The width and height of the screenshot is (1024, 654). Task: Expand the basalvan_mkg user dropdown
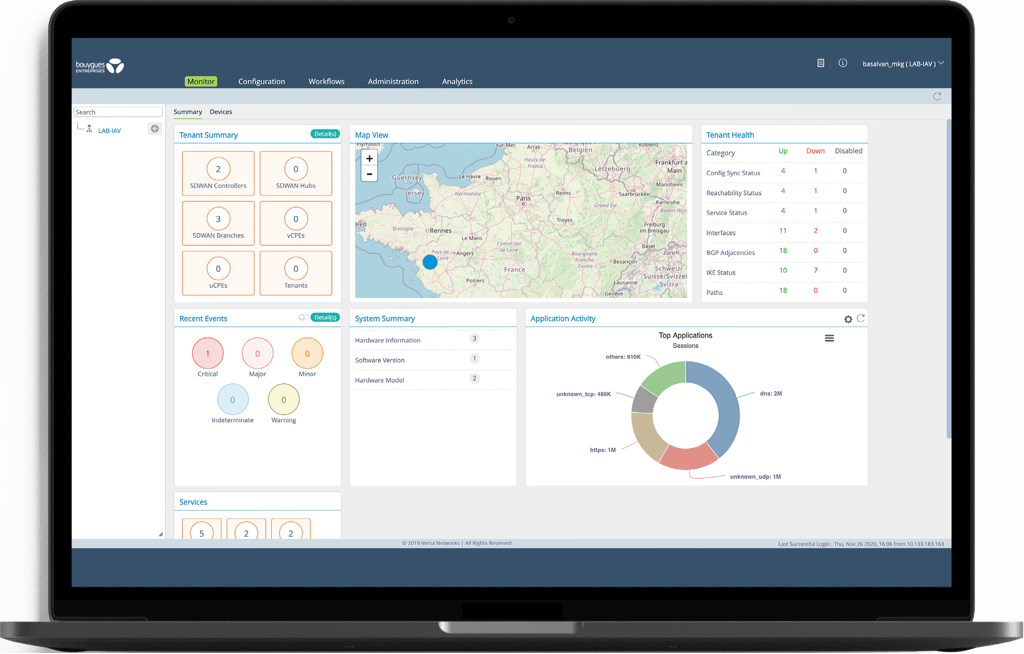(903, 64)
